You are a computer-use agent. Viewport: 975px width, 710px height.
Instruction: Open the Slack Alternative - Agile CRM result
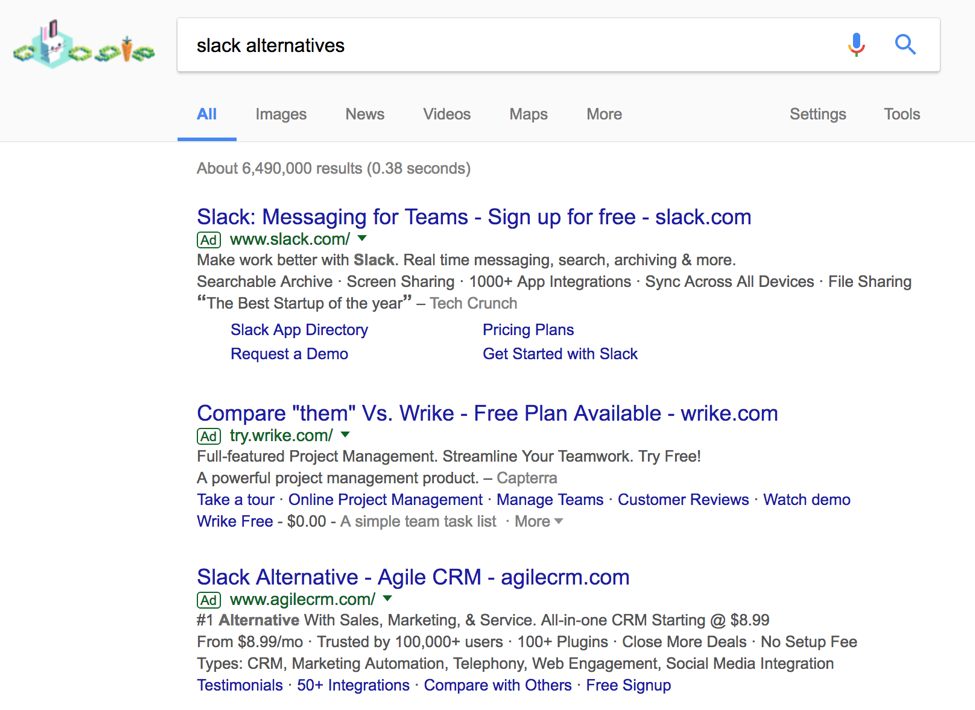tap(413, 577)
